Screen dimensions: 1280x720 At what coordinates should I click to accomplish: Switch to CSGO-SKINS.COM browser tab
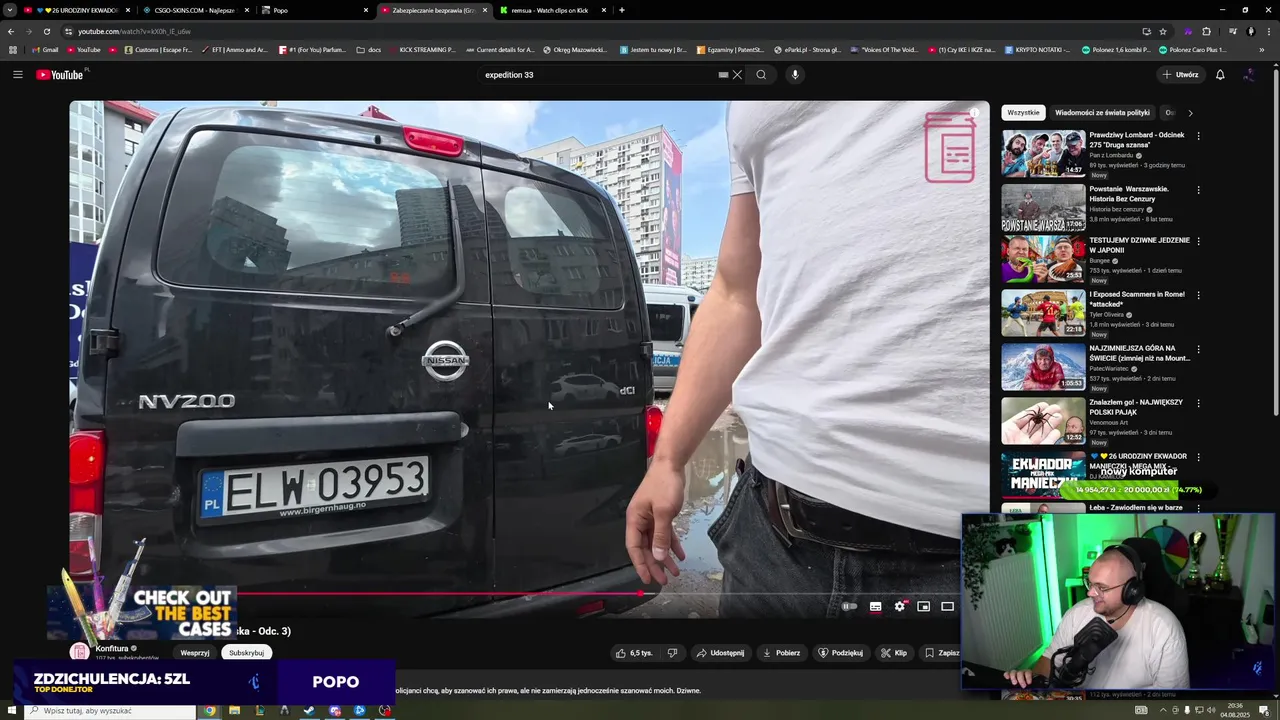pyautogui.click(x=193, y=10)
